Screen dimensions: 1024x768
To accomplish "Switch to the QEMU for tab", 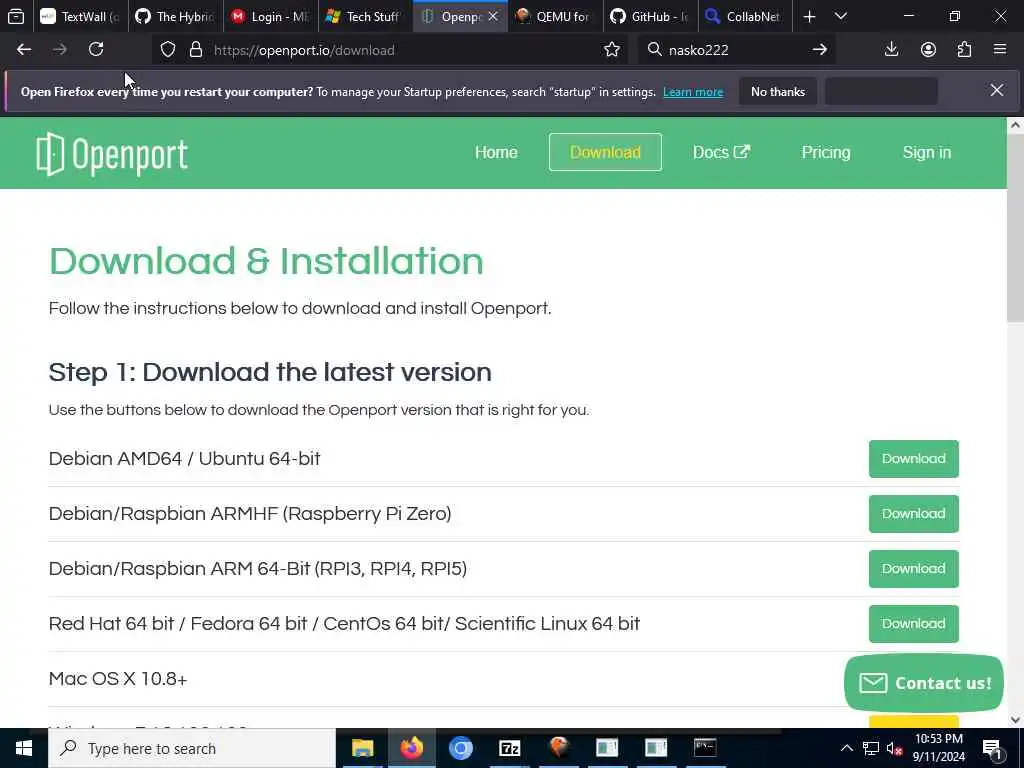I will point(555,16).
